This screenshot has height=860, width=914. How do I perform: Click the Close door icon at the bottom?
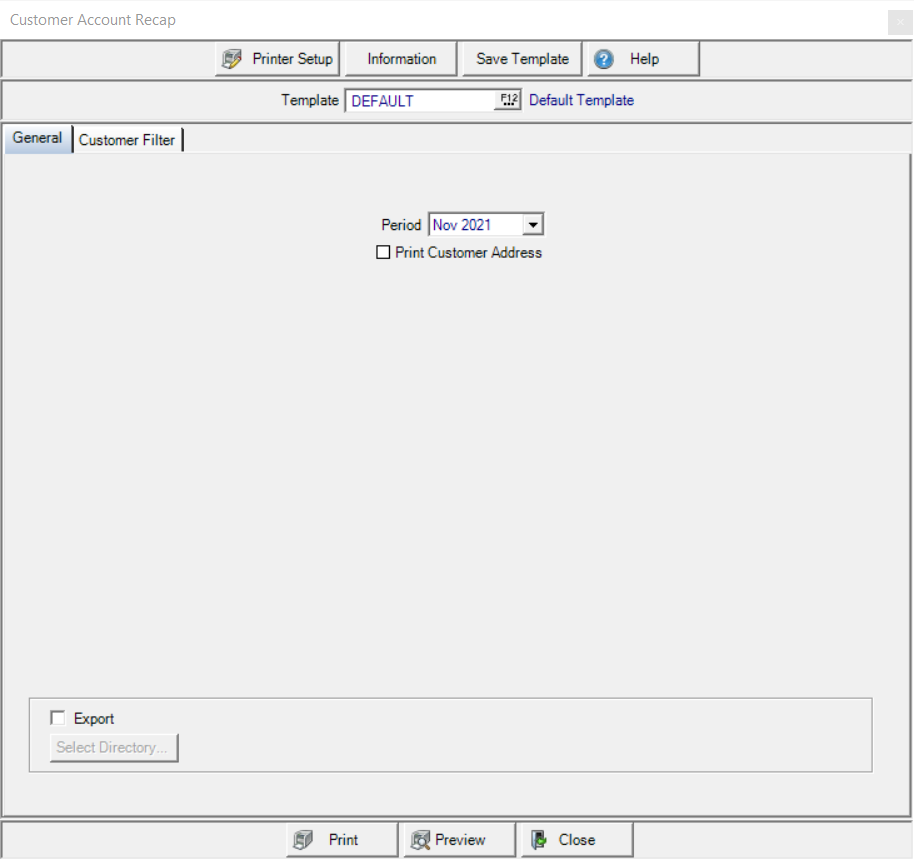pos(540,840)
